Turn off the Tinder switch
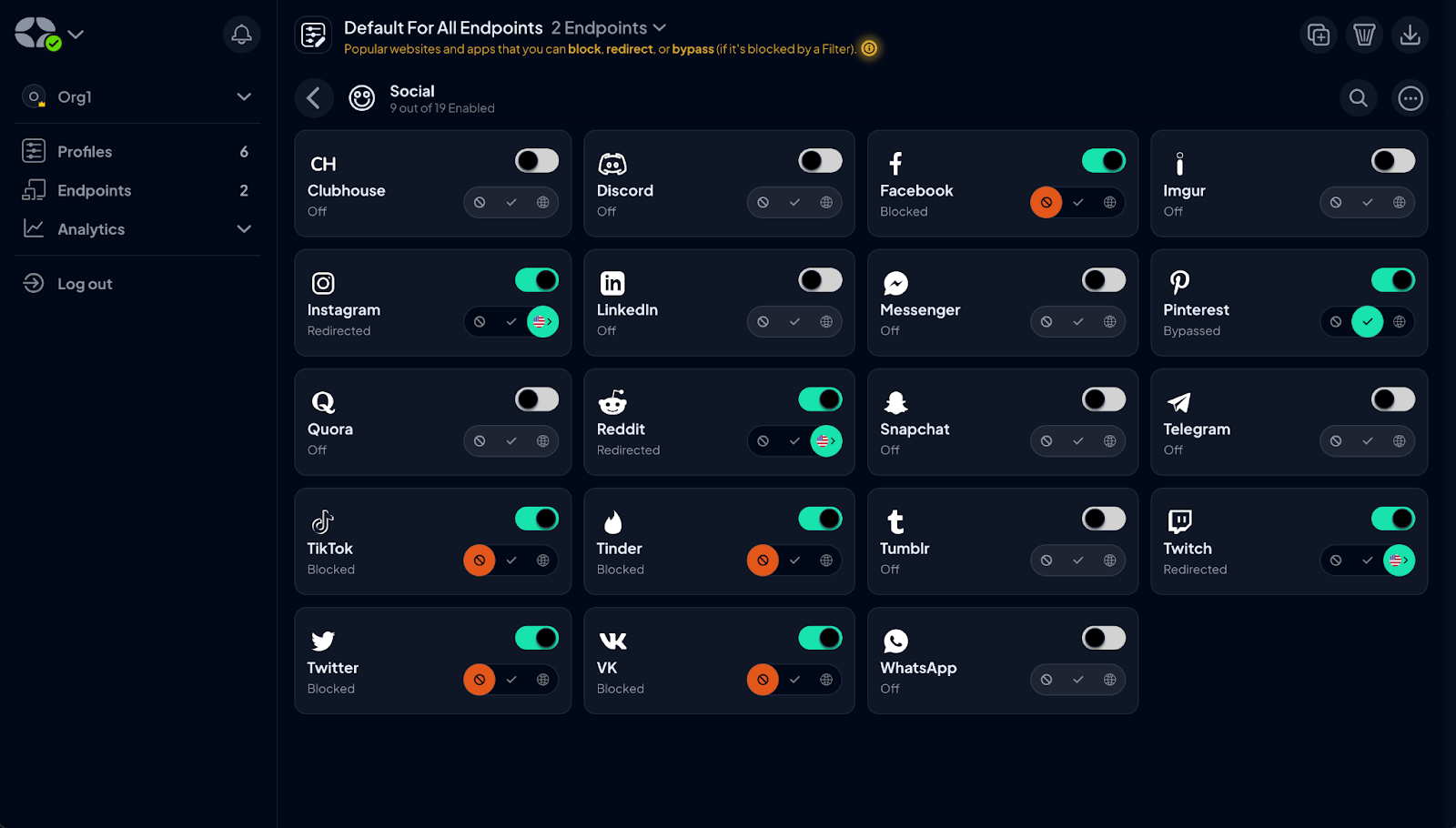Viewport: 1456px width, 828px height. click(820, 519)
